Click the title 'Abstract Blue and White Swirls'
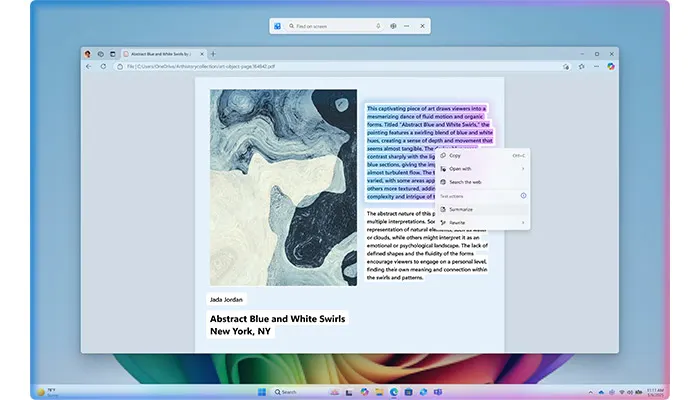Image resolution: width=700 pixels, height=400 pixels. click(278, 319)
